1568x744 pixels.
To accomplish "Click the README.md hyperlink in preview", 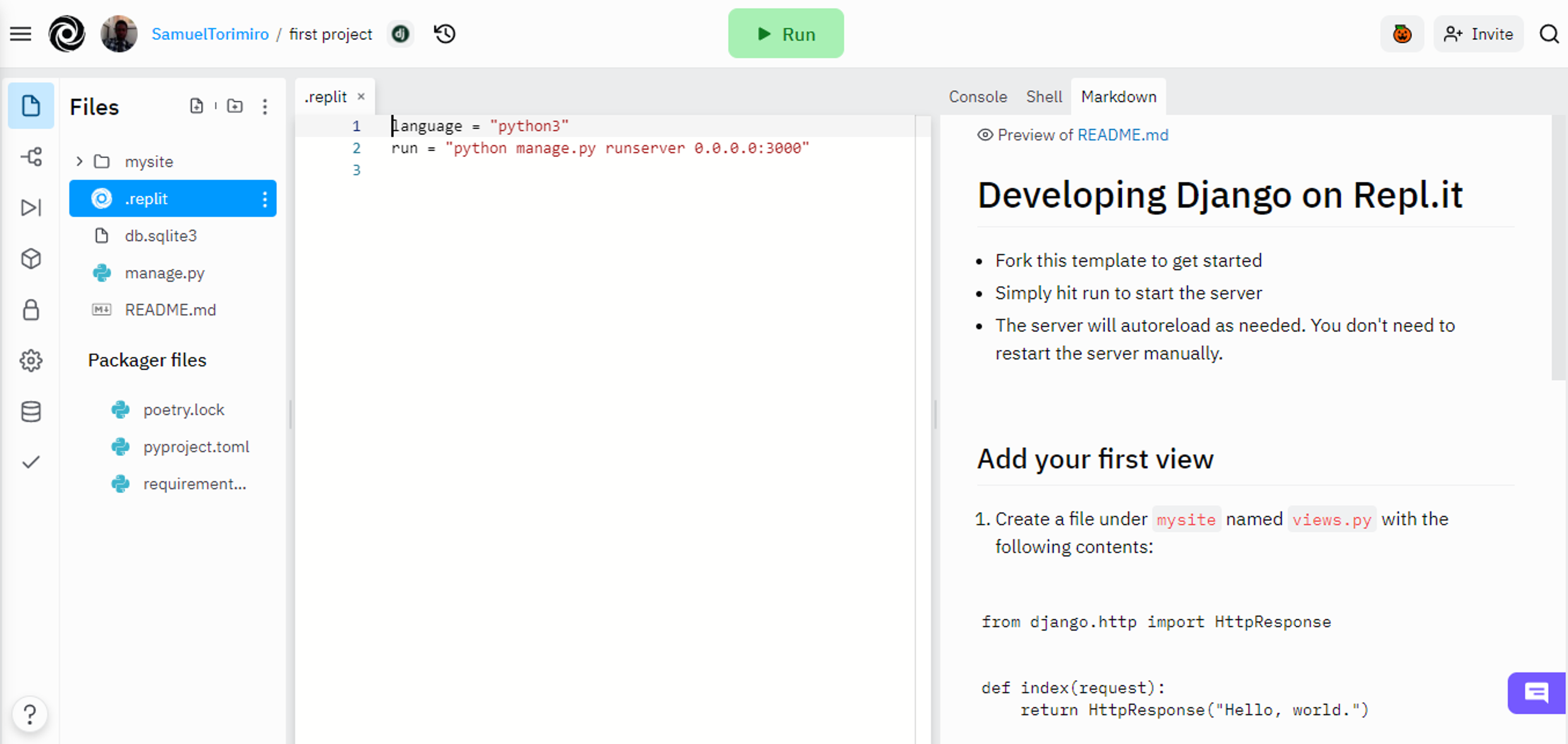I will (1123, 134).
